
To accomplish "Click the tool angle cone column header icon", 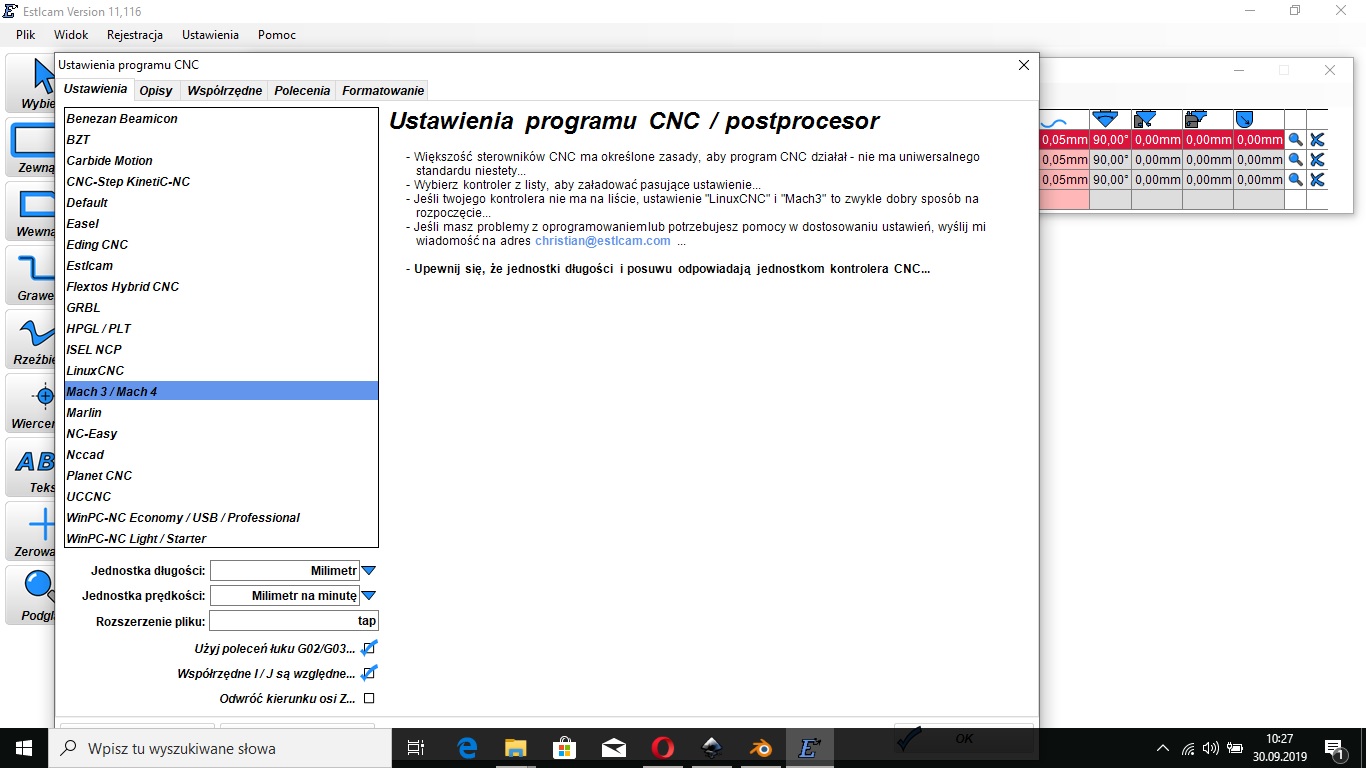I will (x=1106, y=120).
